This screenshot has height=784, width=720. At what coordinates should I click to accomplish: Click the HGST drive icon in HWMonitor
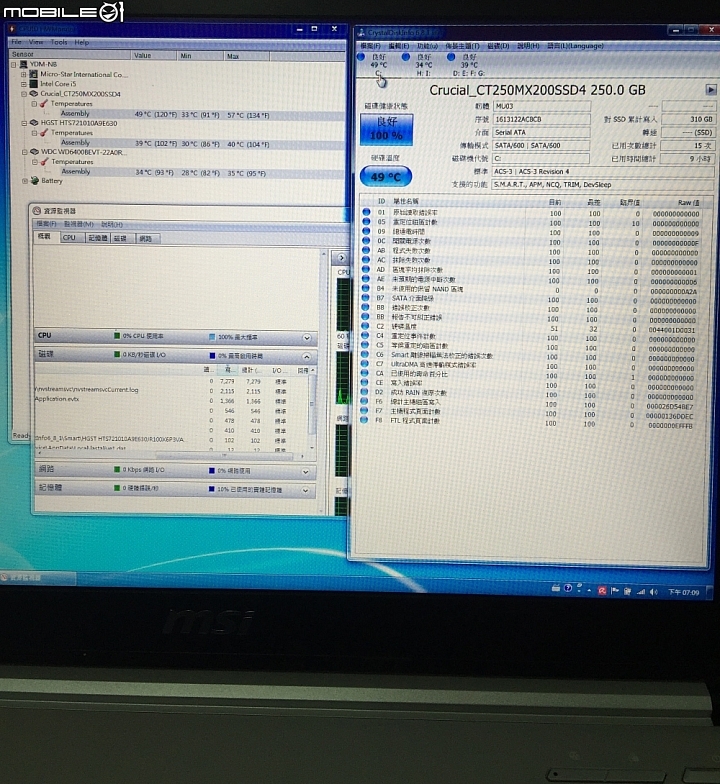pyautogui.click(x=34, y=122)
